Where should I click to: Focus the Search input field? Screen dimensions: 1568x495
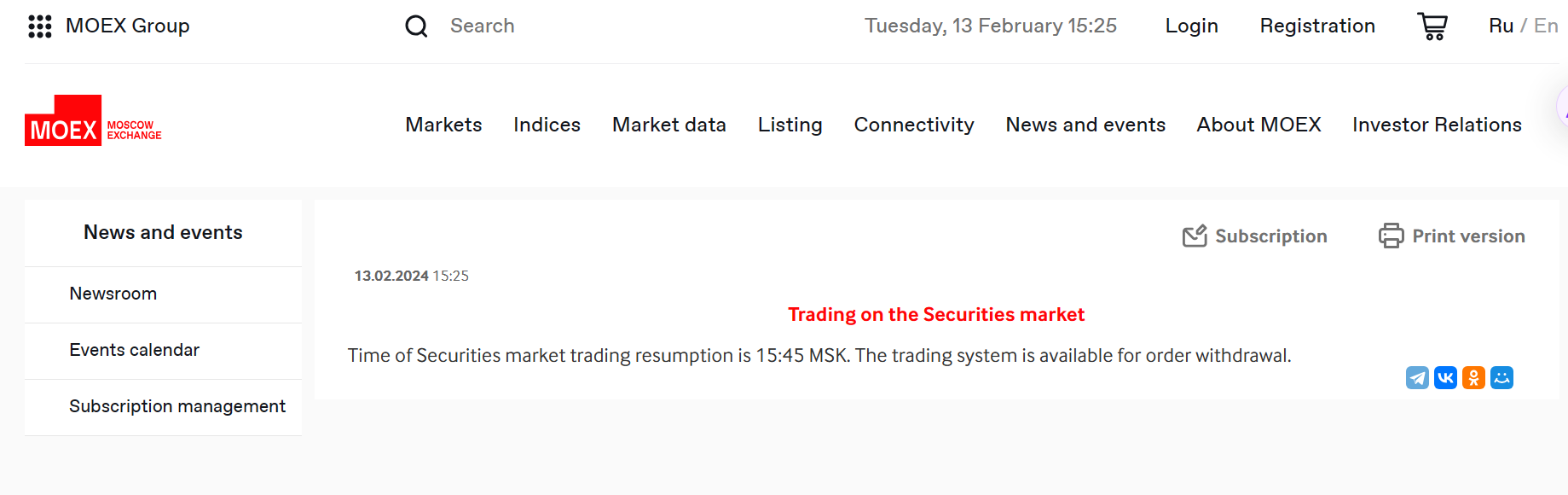[597, 26]
